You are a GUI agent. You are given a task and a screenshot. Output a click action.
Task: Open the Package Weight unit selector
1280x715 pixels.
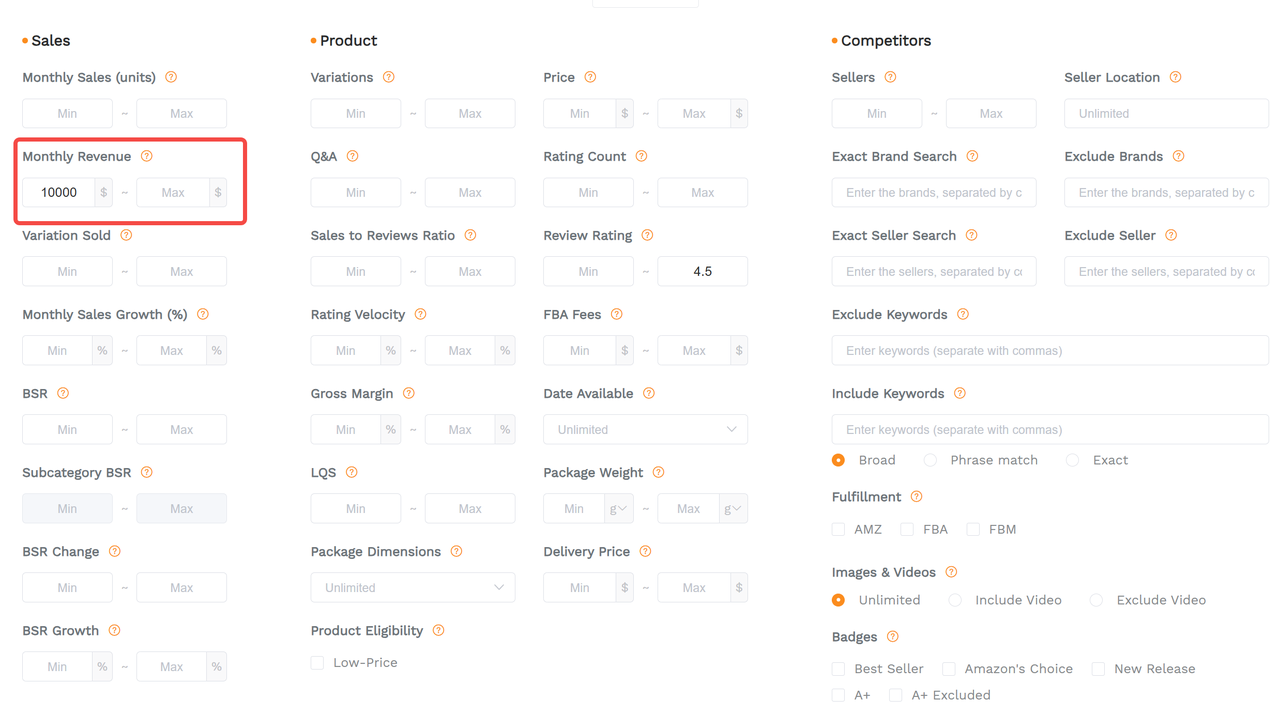coord(618,508)
